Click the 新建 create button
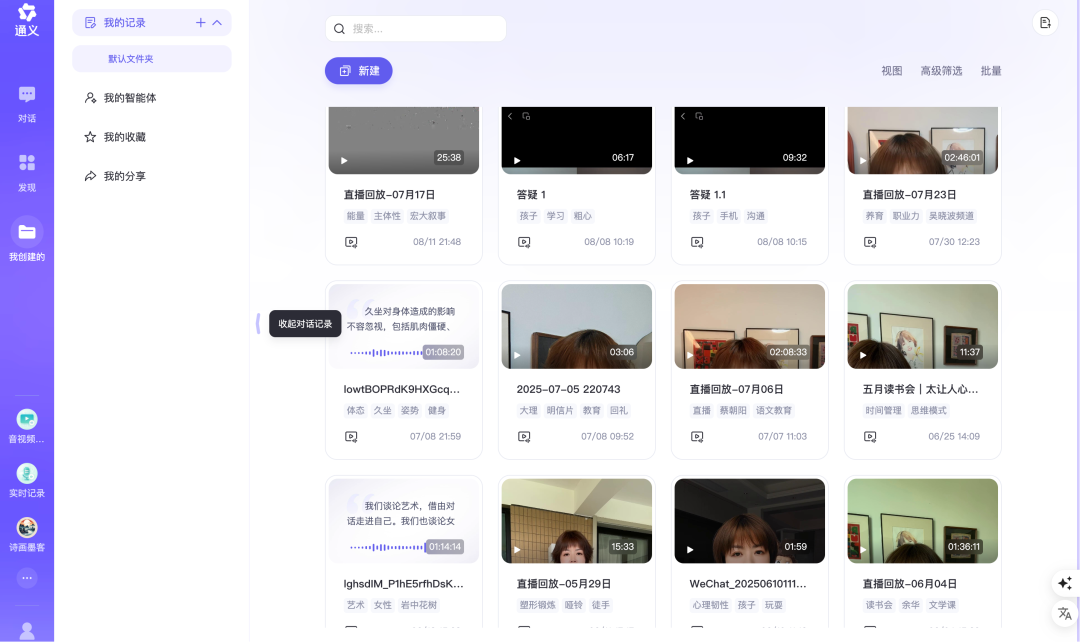This screenshot has width=1080, height=642. [x=359, y=71]
